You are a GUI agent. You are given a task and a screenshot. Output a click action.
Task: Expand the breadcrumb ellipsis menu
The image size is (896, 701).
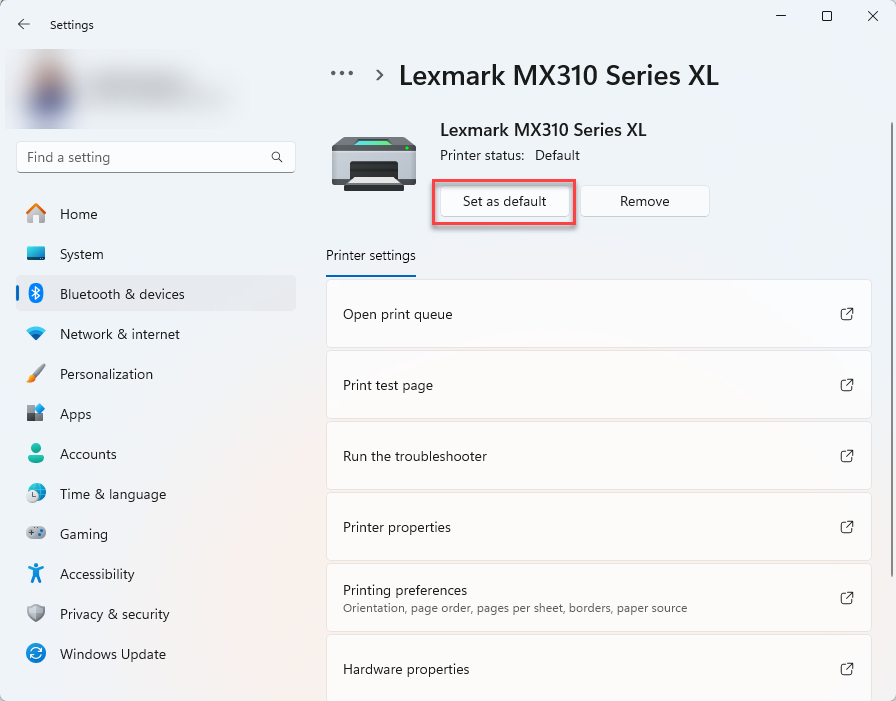tap(342, 74)
